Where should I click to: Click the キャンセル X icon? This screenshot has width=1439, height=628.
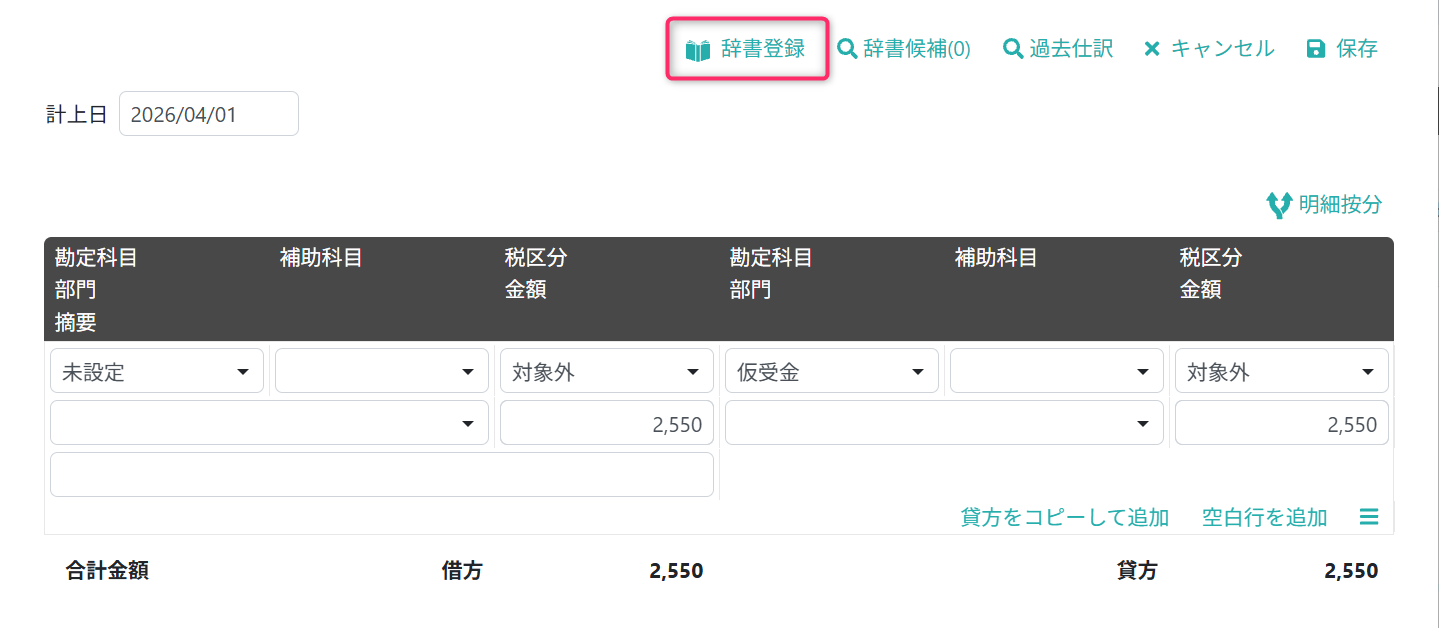tap(1152, 48)
